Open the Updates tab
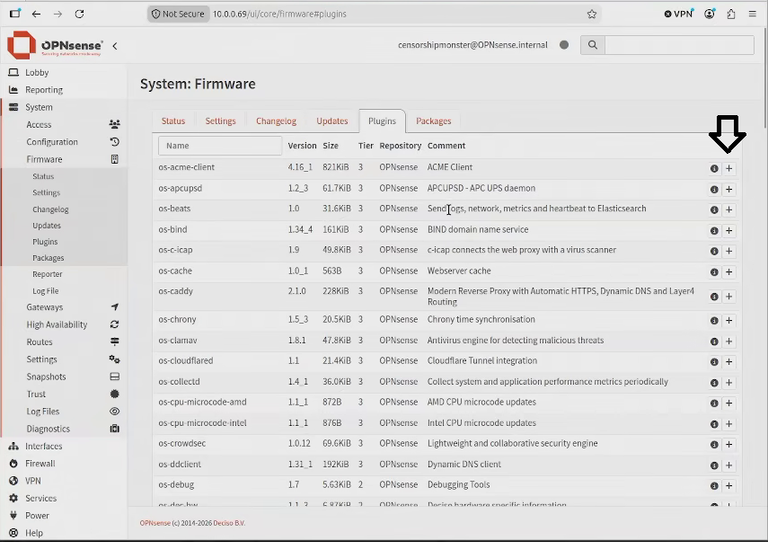The height and width of the screenshot is (542, 768). (332, 121)
